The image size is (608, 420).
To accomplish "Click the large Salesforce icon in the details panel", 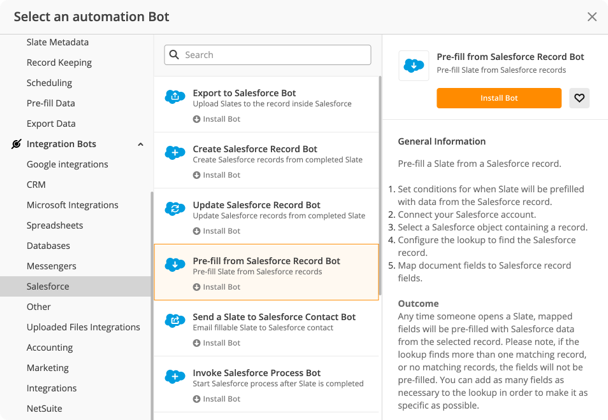I will click(414, 66).
